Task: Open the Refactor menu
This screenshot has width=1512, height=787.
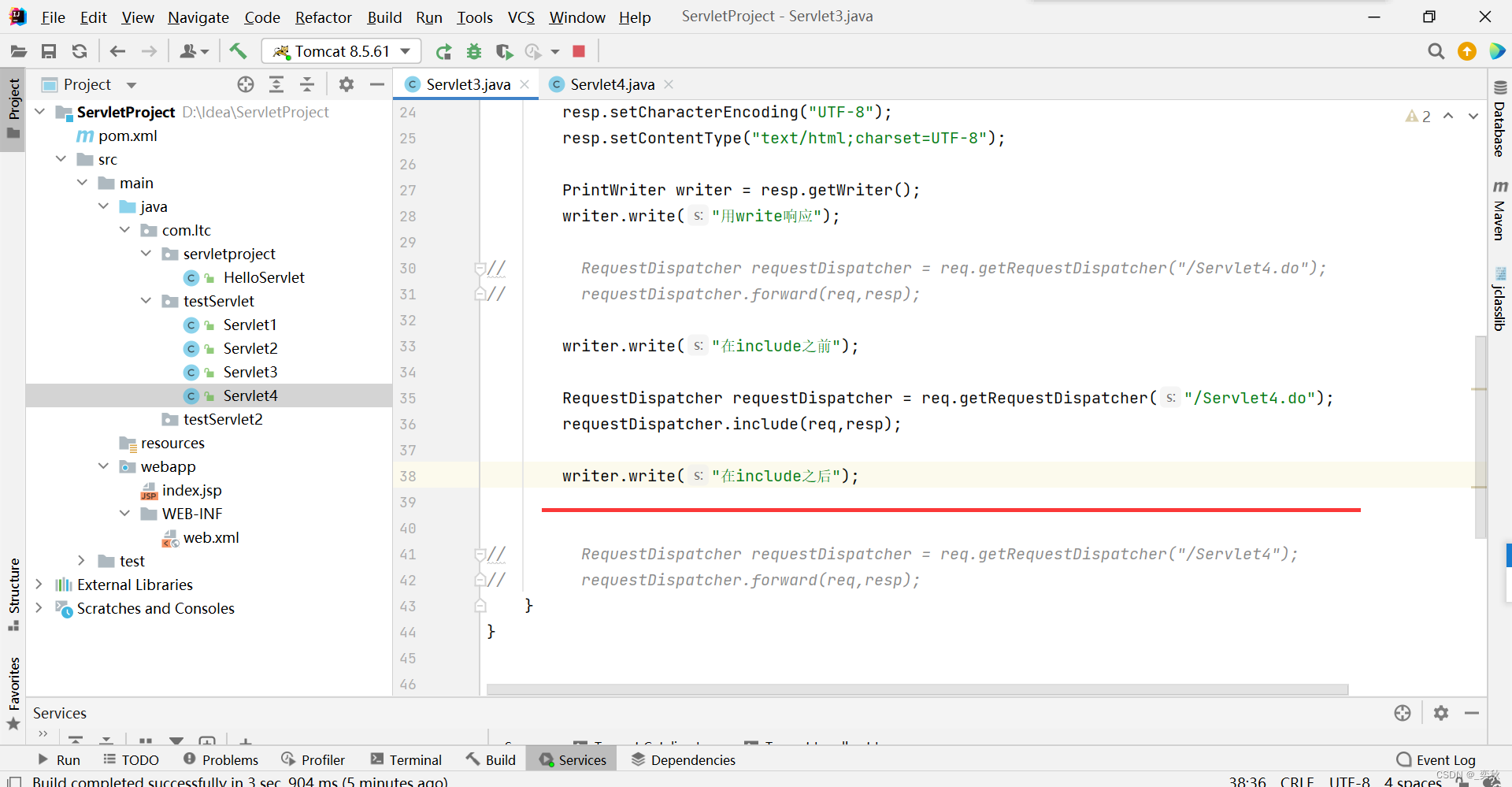Action: tap(324, 17)
